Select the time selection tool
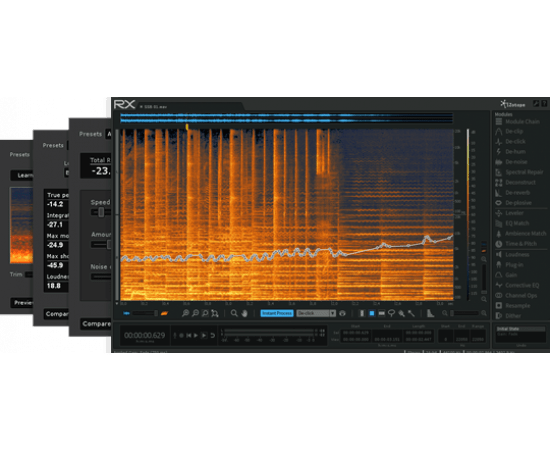The height and width of the screenshot is (450, 550). coord(362,313)
